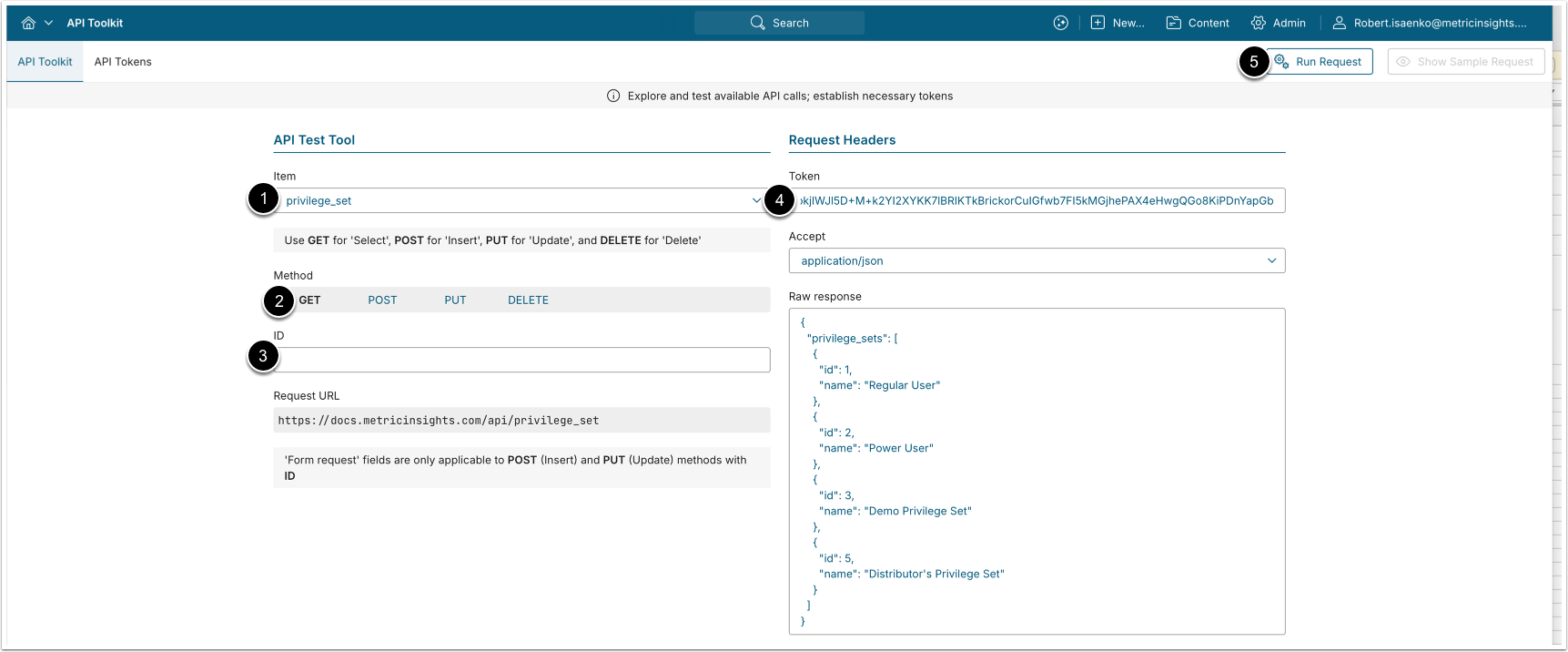Click the New plus icon
The width and height of the screenshot is (1568, 652).
point(1098,23)
